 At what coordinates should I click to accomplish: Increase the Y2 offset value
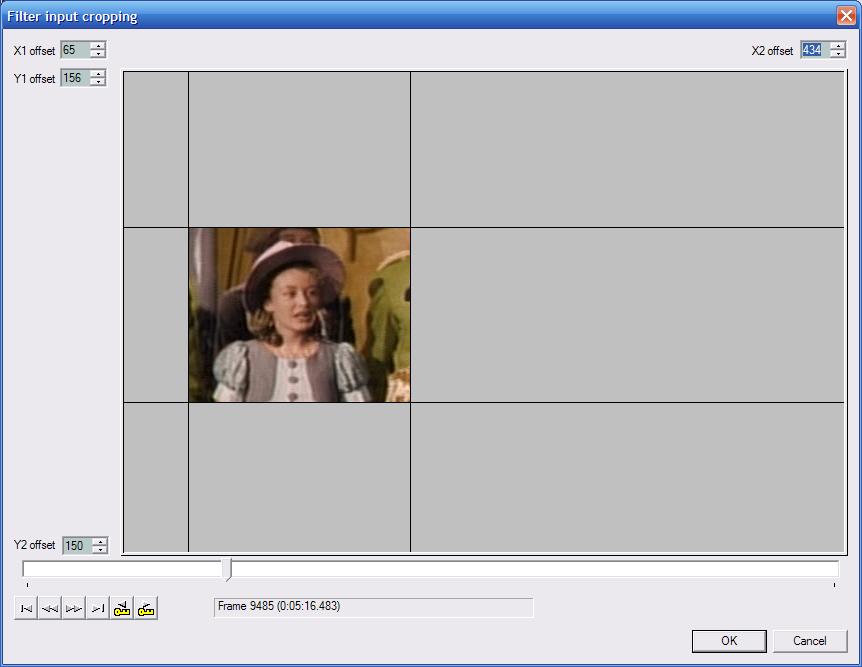pyautogui.click(x=100, y=542)
